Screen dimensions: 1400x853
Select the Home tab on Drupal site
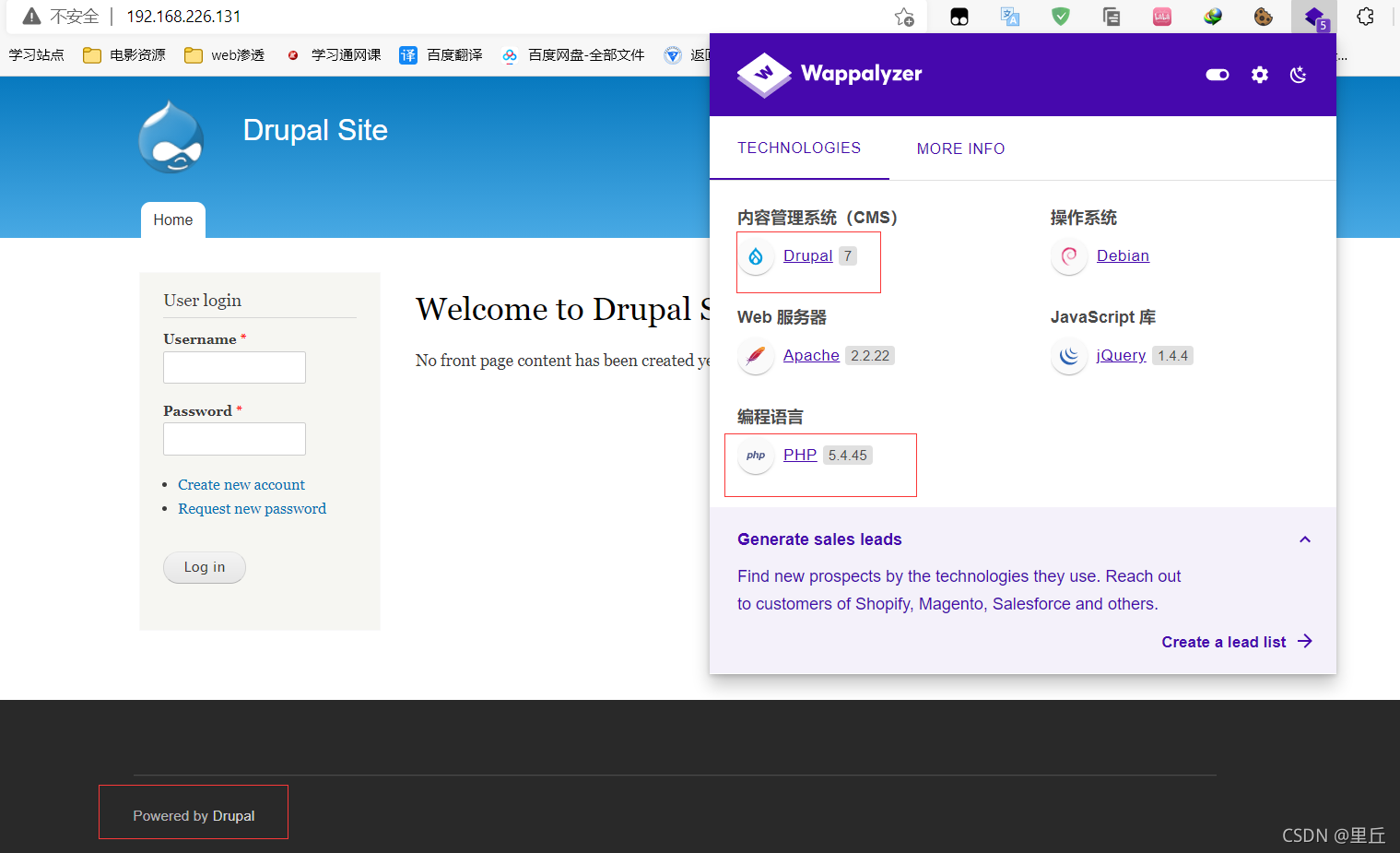coord(173,219)
